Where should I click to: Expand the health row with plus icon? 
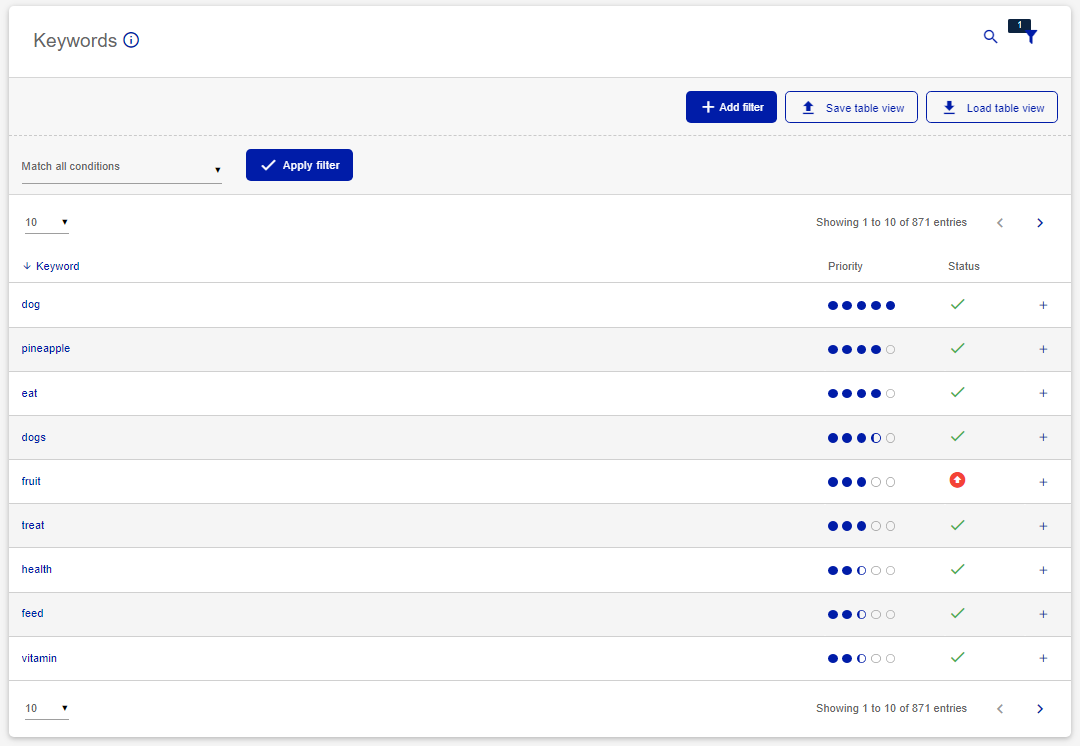point(1043,570)
